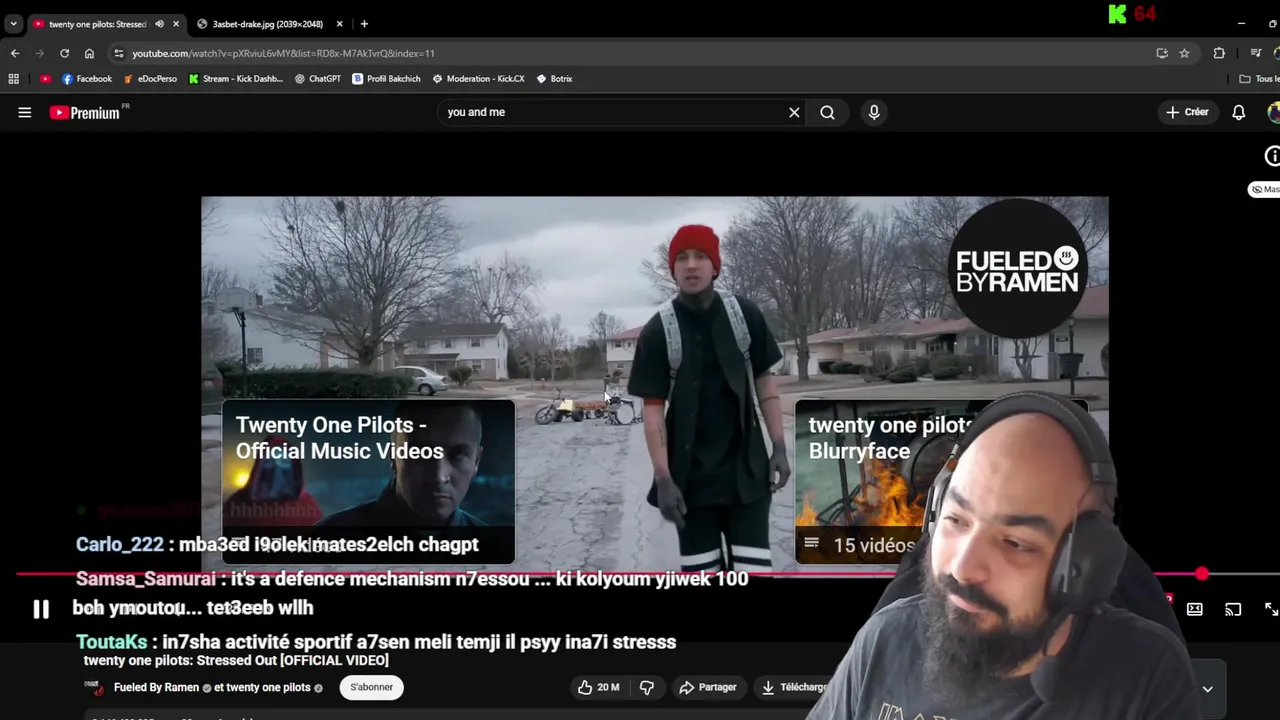
Task: Open Stream - Kick Dashboard bookmark
Action: (x=236, y=79)
